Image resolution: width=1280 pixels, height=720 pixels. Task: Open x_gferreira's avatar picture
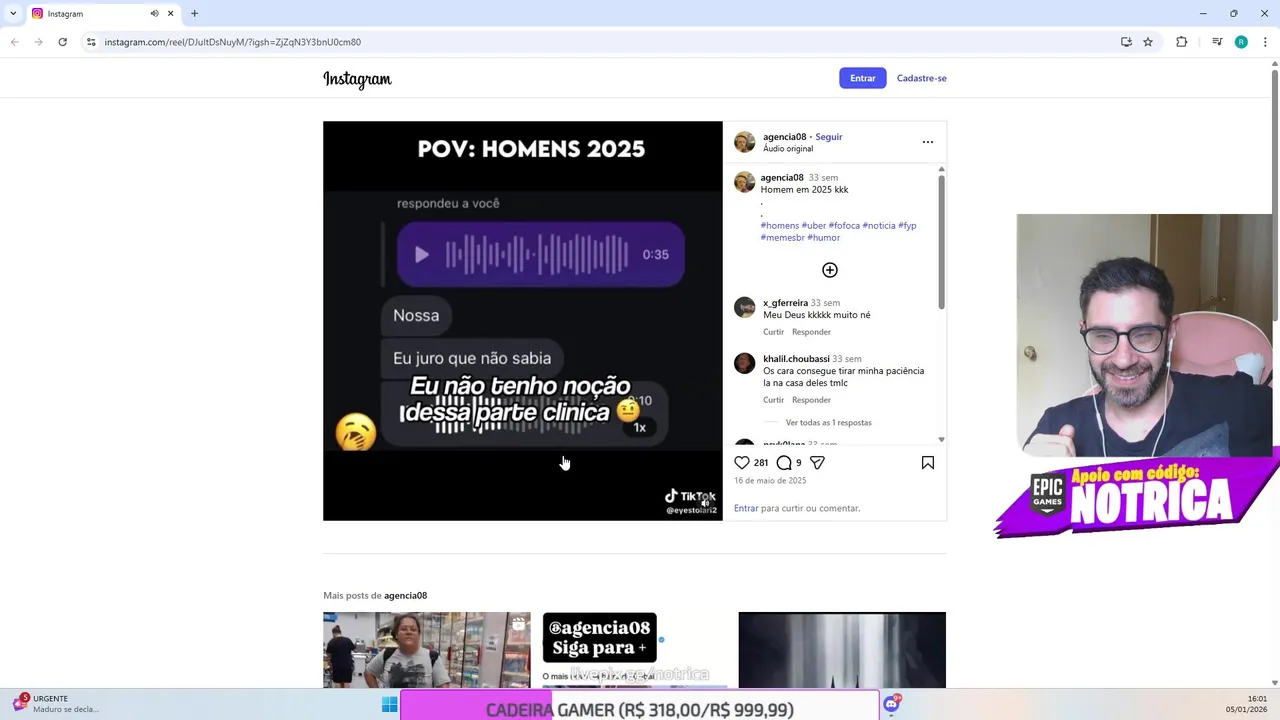tap(745, 308)
